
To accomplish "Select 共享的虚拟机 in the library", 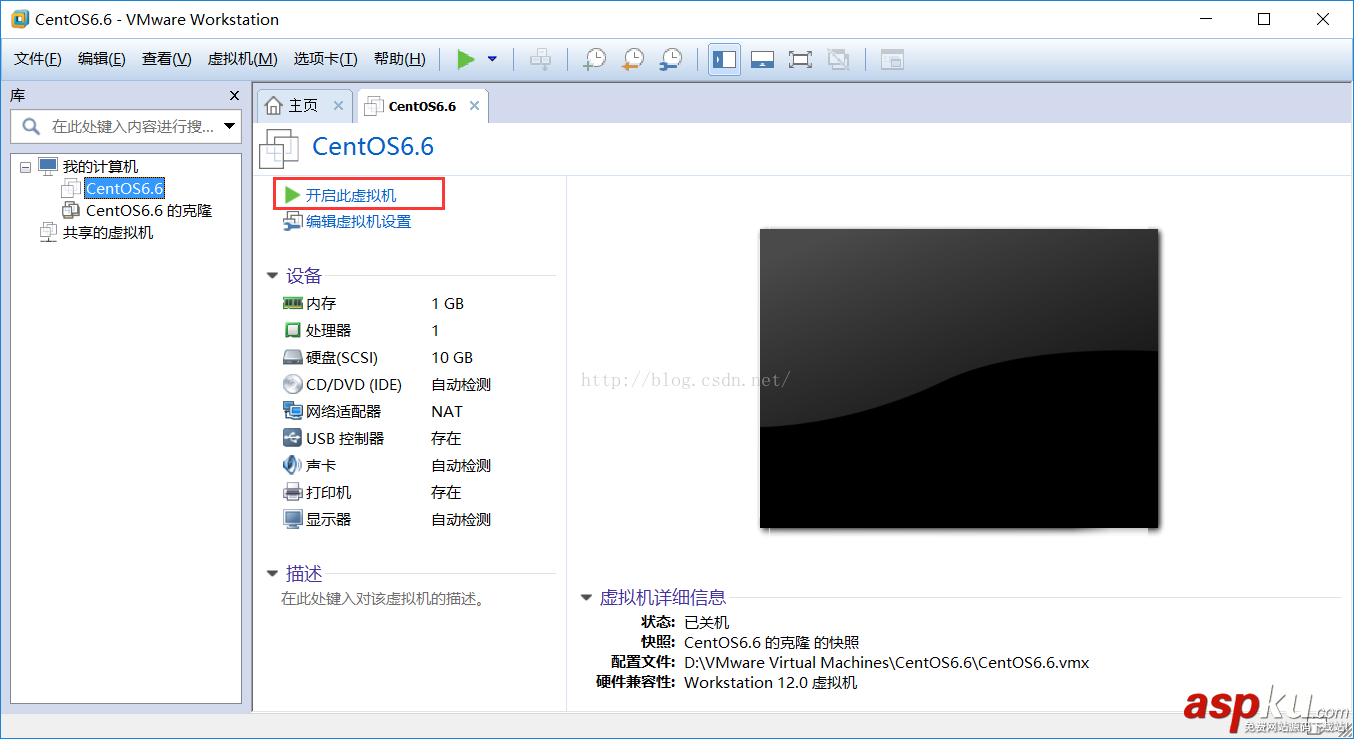I will tap(108, 233).
